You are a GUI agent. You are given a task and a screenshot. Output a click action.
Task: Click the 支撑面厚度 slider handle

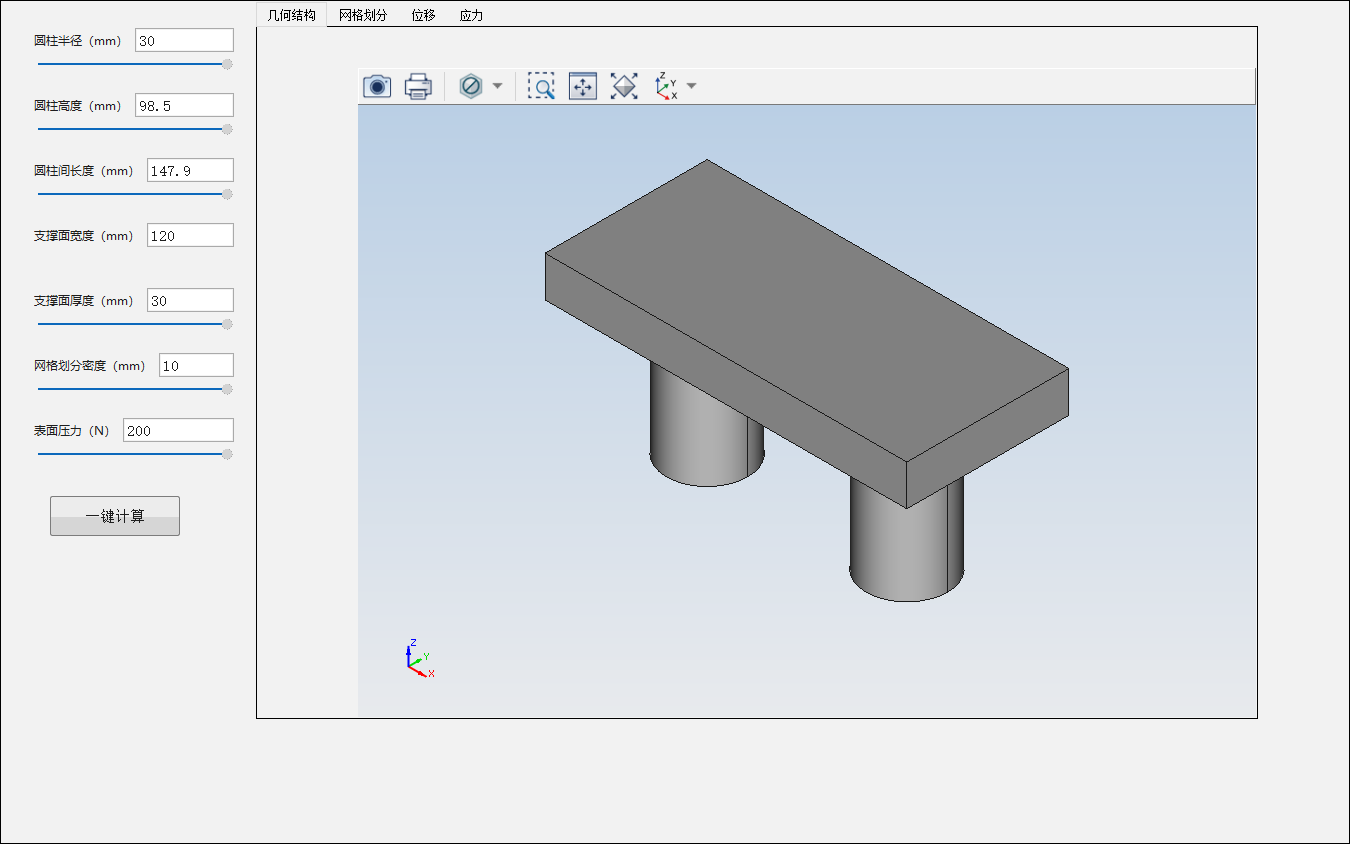[x=227, y=324]
